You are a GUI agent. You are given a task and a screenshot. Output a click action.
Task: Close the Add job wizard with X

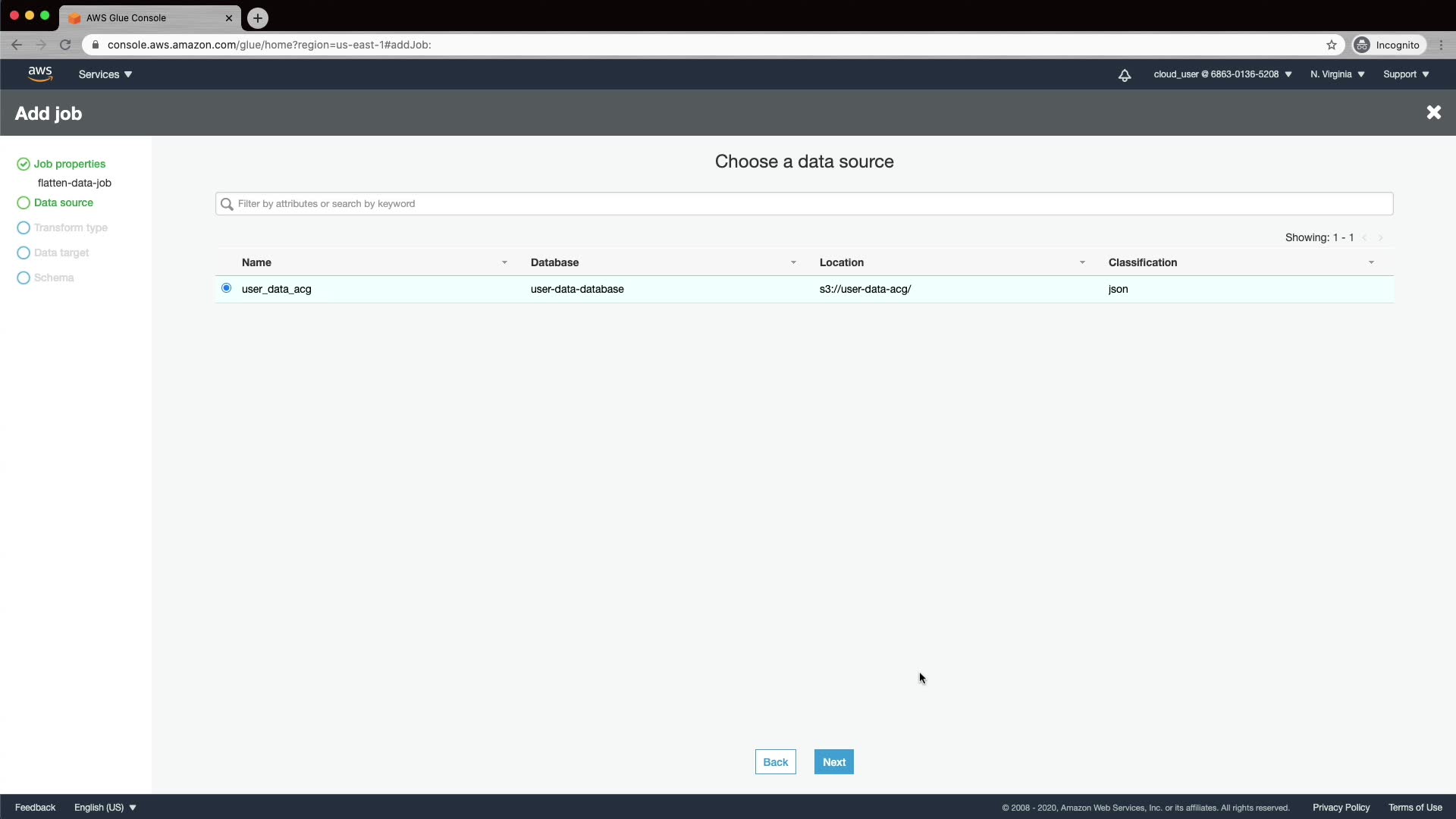point(1433,112)
